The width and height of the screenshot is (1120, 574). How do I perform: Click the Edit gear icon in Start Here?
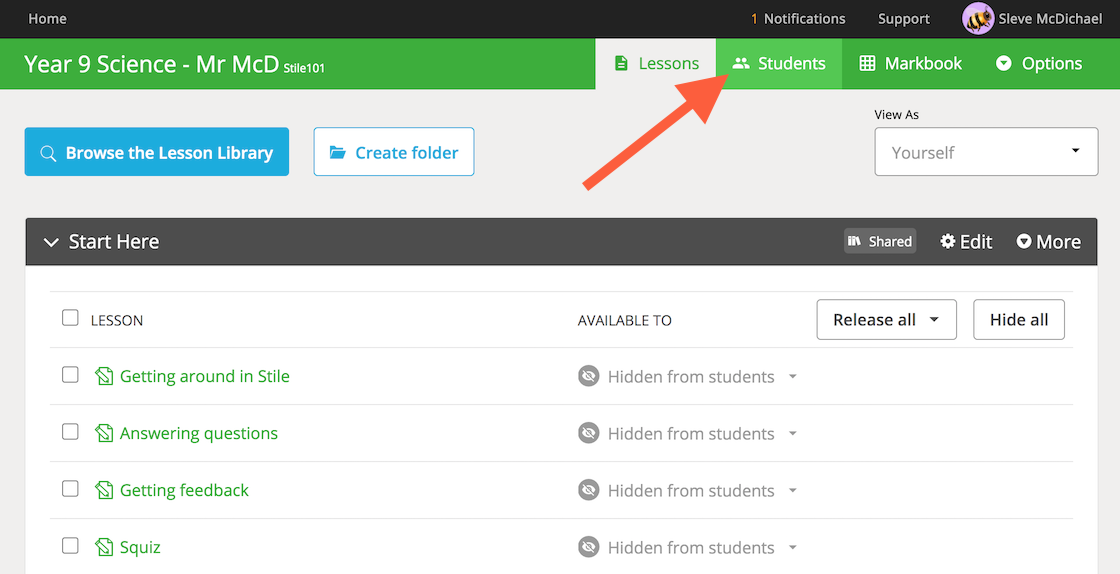(x=948, y=241)
